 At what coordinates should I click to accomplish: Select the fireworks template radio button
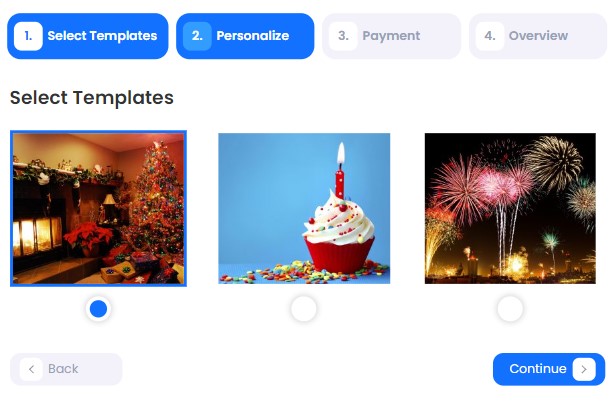click(510, 309)
